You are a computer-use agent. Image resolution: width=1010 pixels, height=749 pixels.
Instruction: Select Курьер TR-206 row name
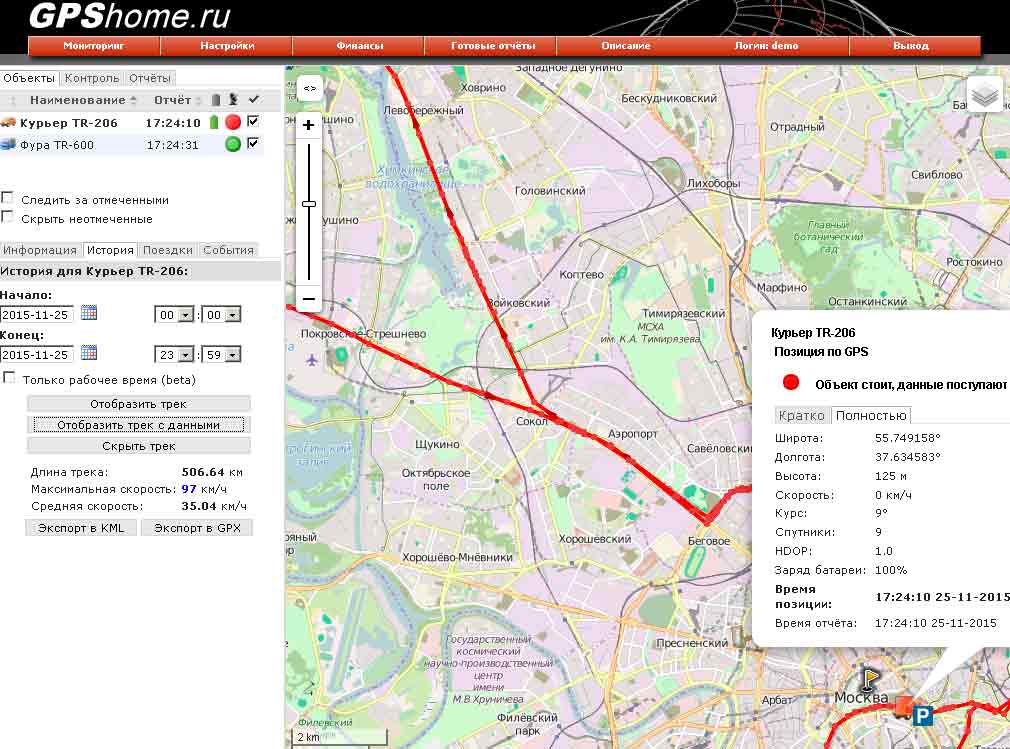(69, 122)
